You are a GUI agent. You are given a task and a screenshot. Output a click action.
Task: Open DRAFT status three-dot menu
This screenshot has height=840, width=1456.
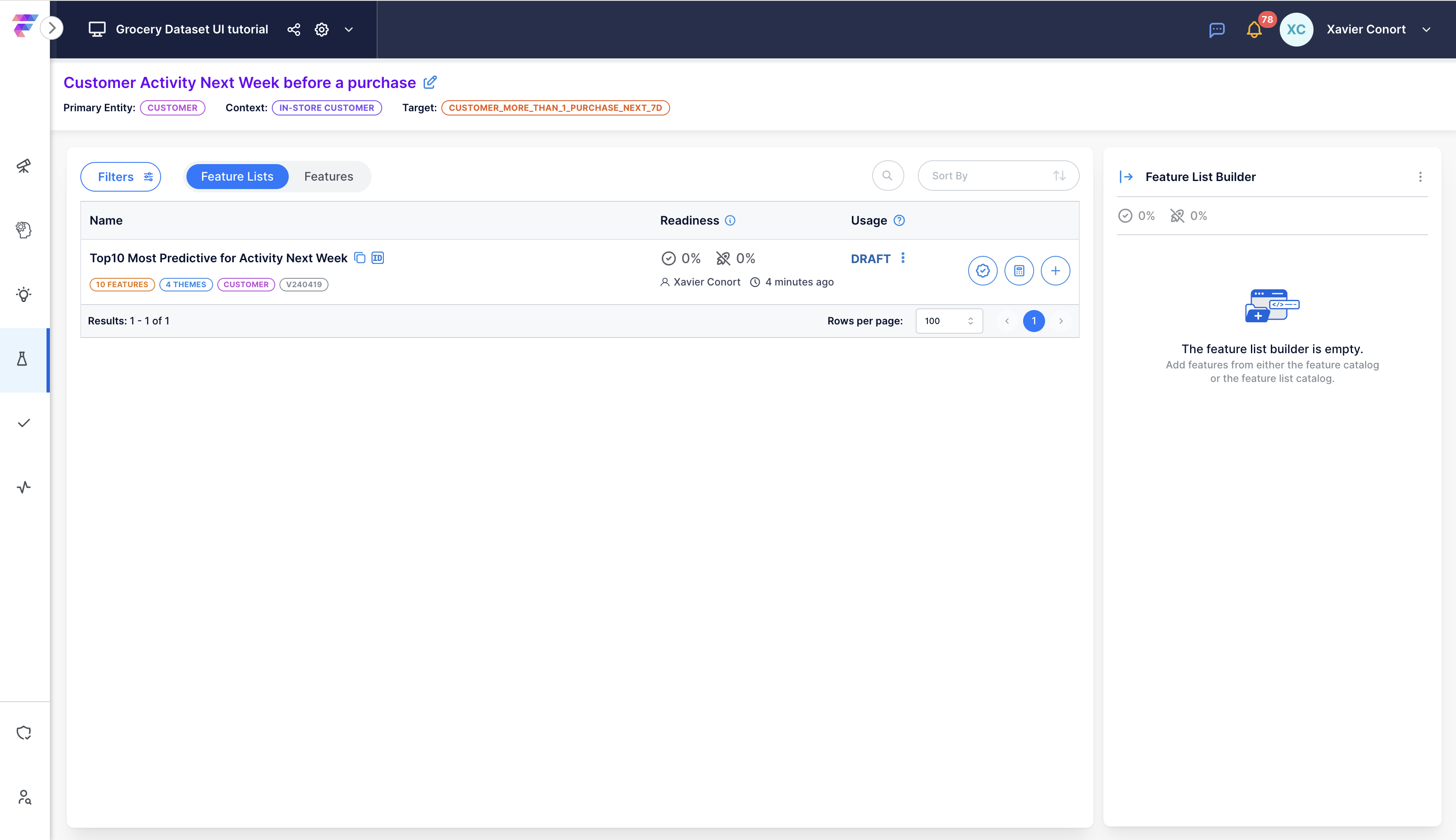click(903, 258)
